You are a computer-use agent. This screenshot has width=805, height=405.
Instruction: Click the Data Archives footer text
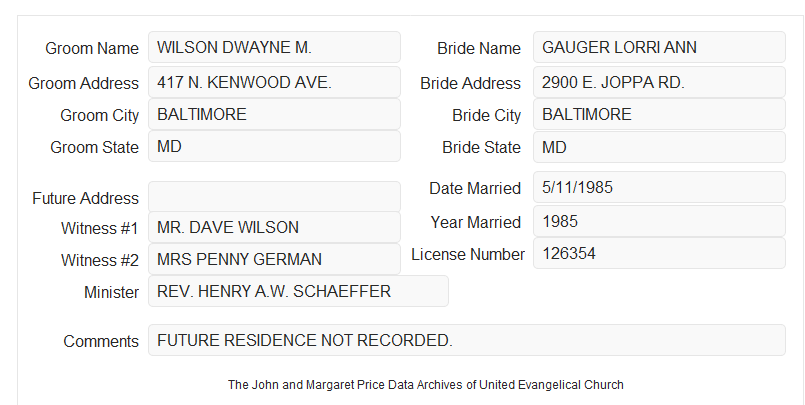[x=426, y=384]
